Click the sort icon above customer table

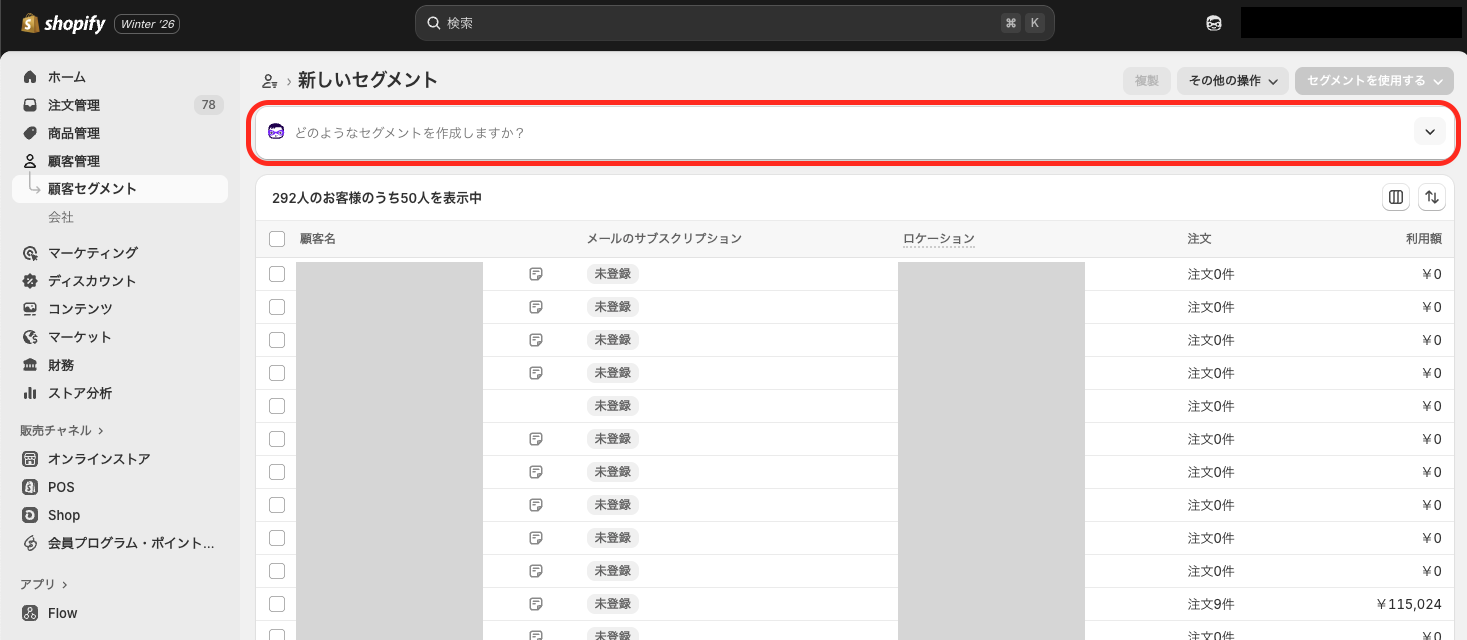1432,198
